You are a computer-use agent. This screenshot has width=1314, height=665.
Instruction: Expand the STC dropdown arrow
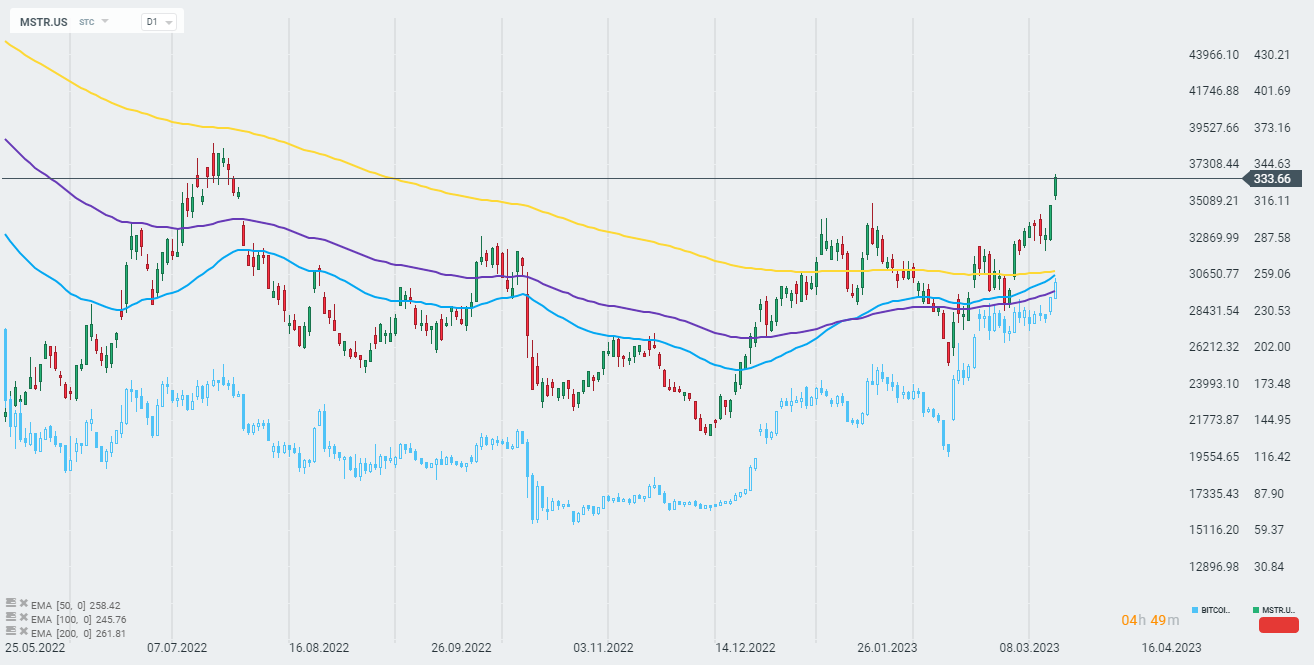105,21
